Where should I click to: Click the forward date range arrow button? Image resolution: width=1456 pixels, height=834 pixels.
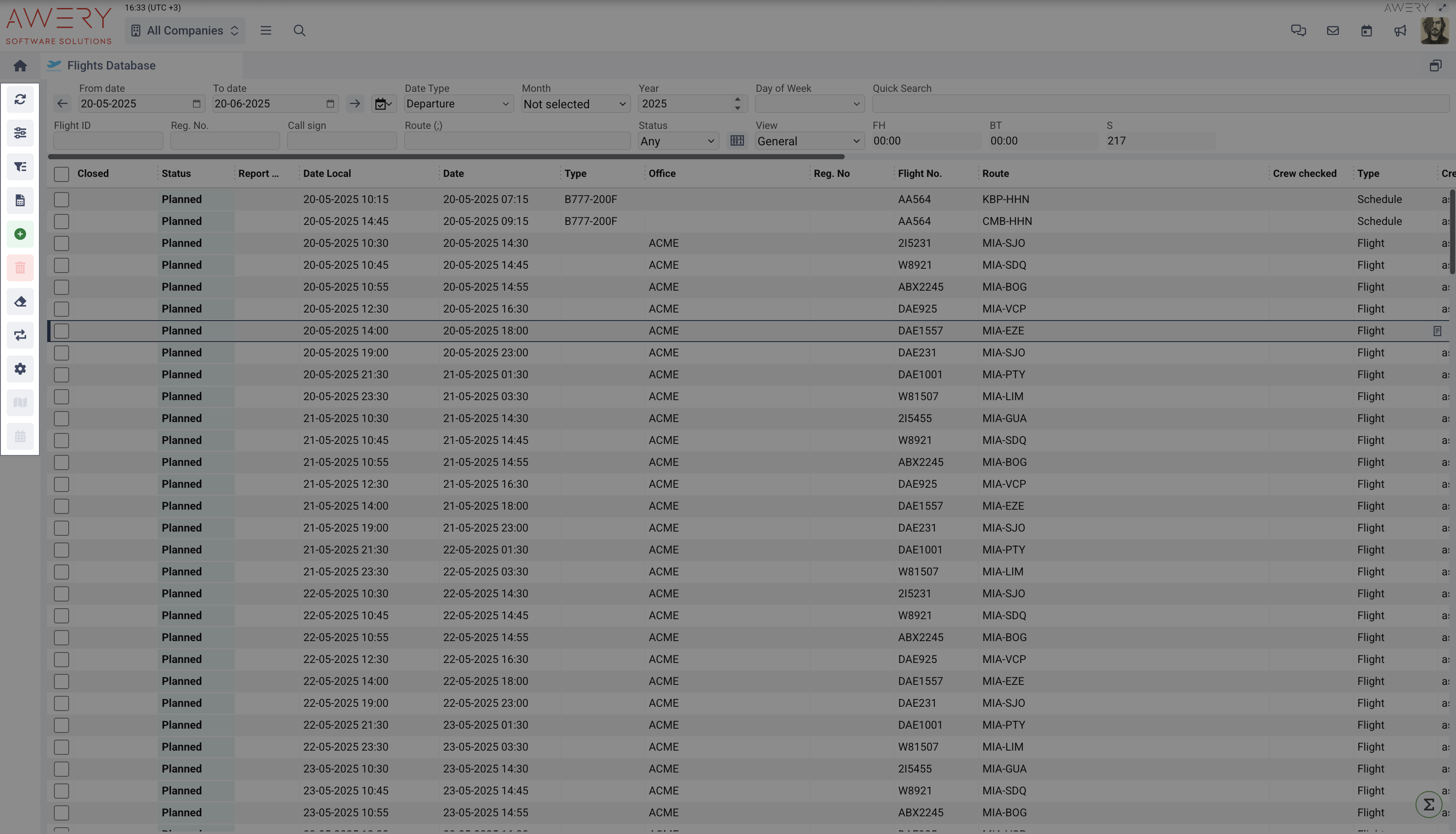point(355,104)
